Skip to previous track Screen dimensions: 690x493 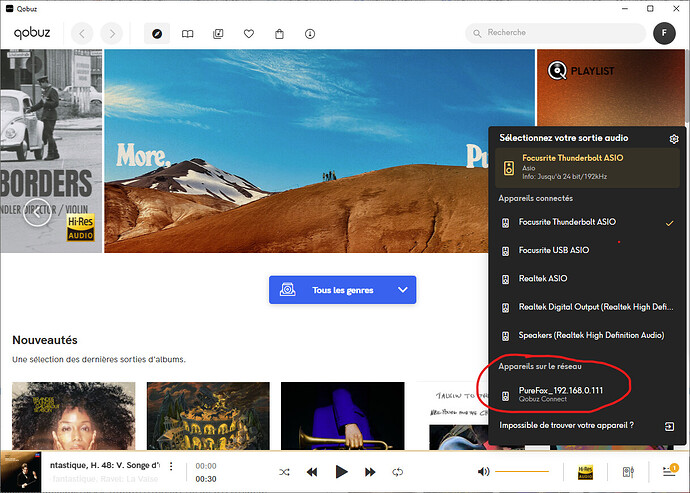coord(312,472)
